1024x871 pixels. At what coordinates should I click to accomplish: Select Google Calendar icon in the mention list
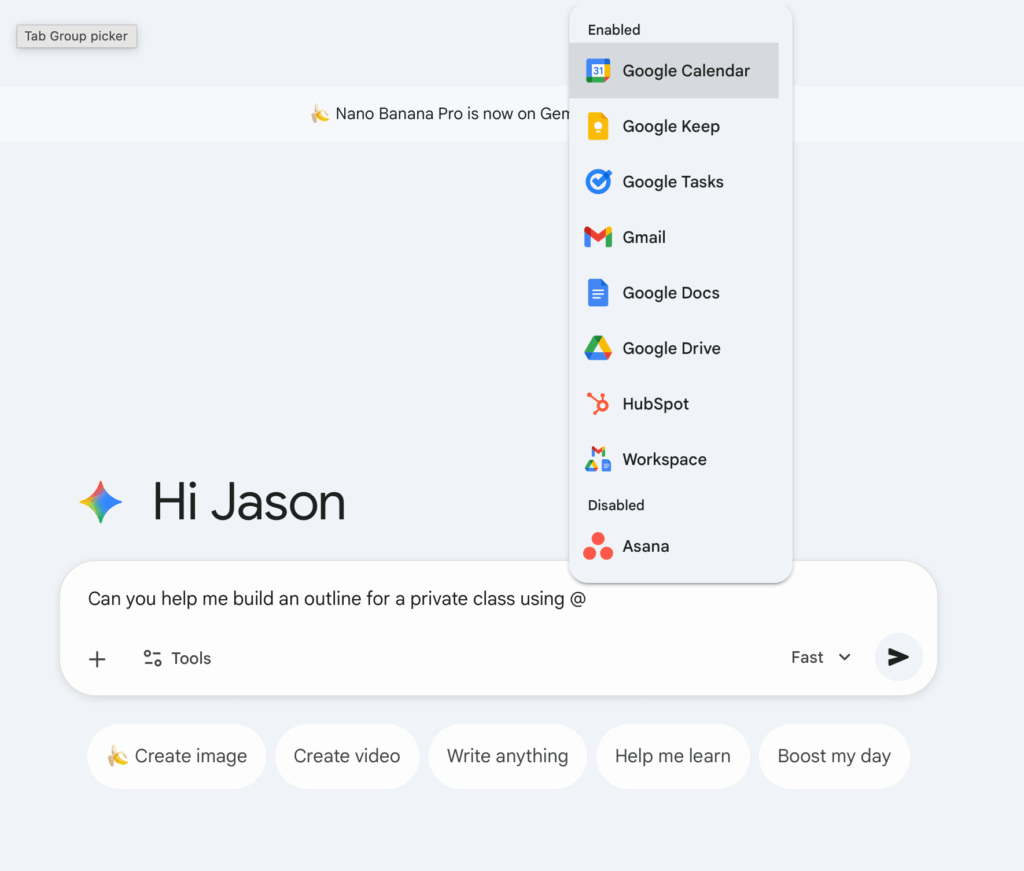(x=598, y=71)
